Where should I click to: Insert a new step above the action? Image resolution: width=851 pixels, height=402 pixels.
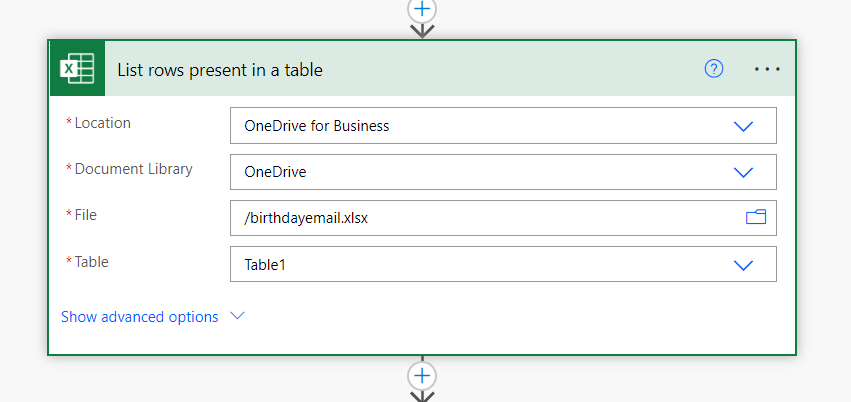pos(422,8)
